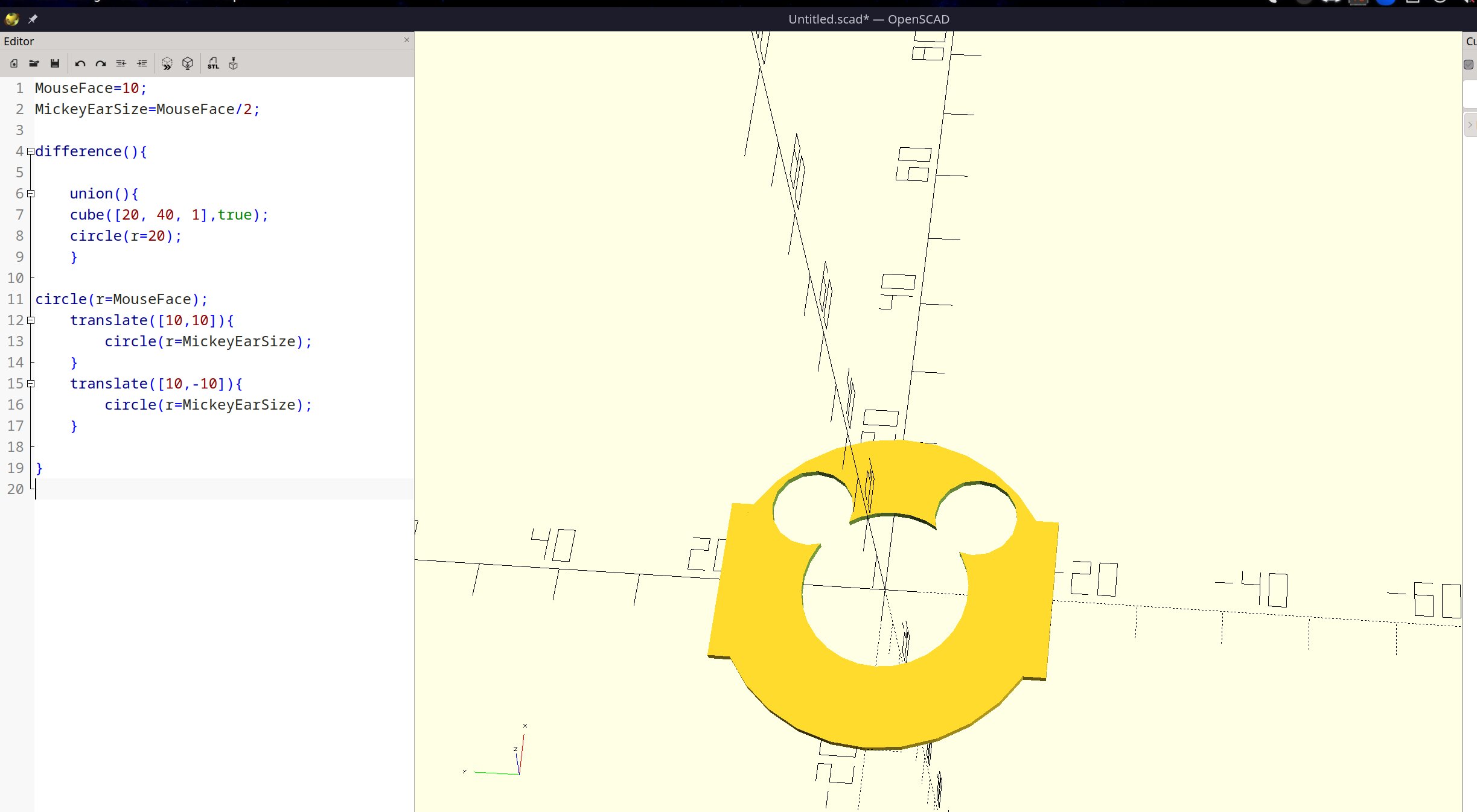1477x812 pixels.
Task: Undo the last edit with the undo arrow
Action: [x=80, y=63]
